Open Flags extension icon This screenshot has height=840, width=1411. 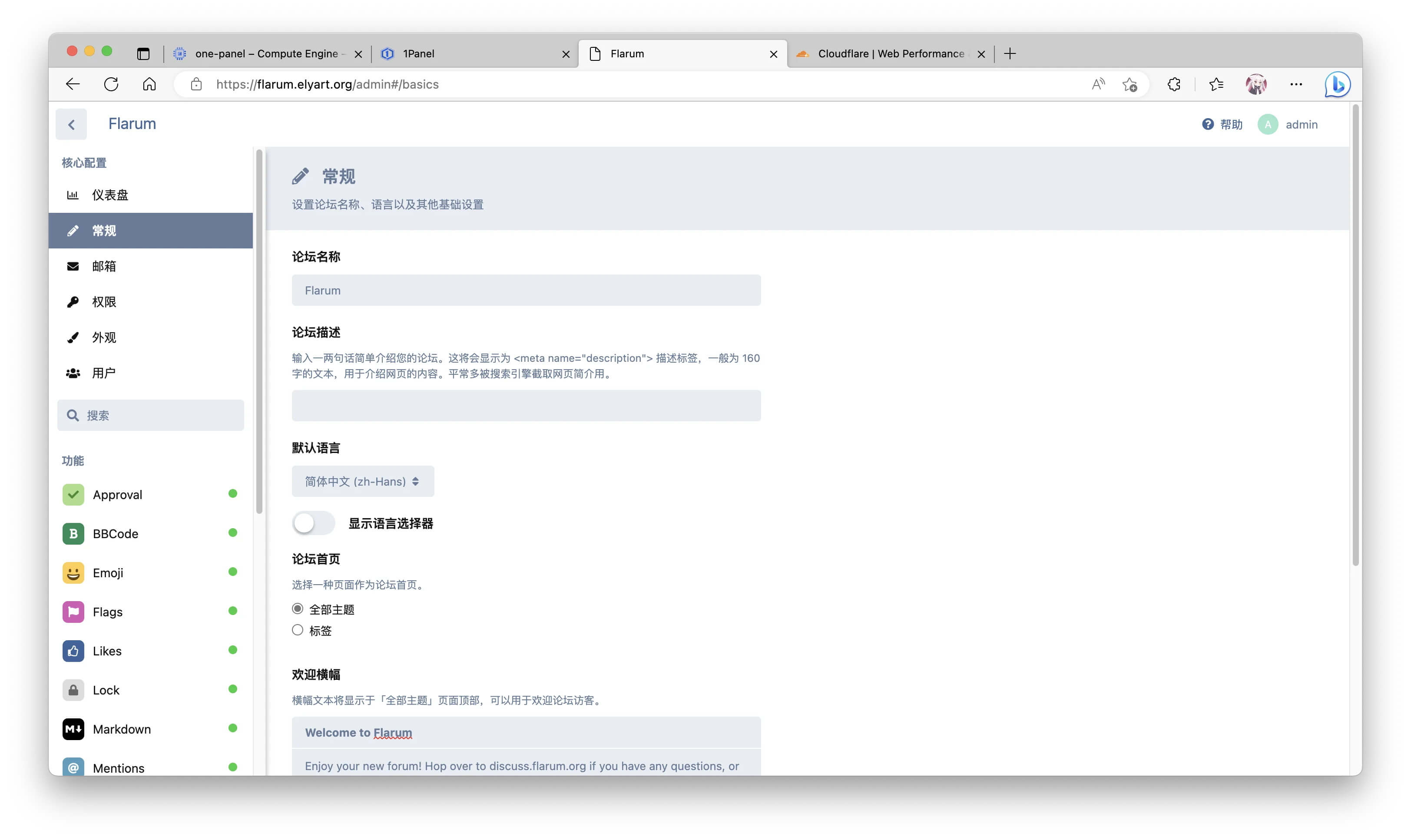(x=73, y=612)
